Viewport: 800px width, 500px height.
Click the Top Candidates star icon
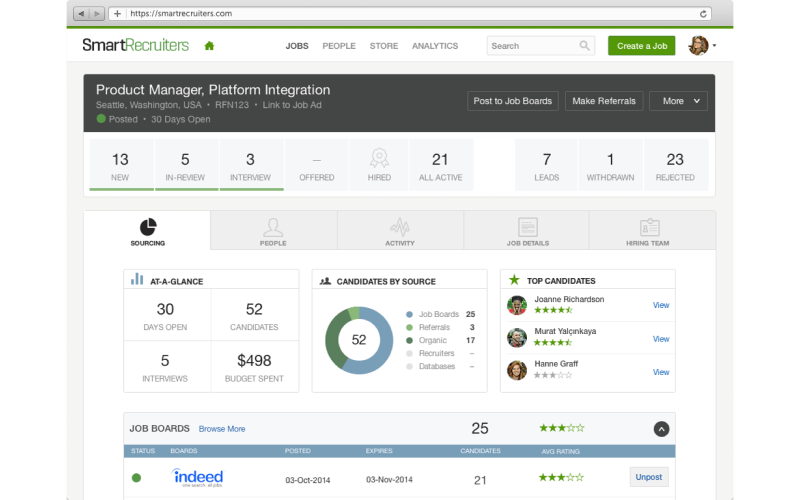pos(514,280)
